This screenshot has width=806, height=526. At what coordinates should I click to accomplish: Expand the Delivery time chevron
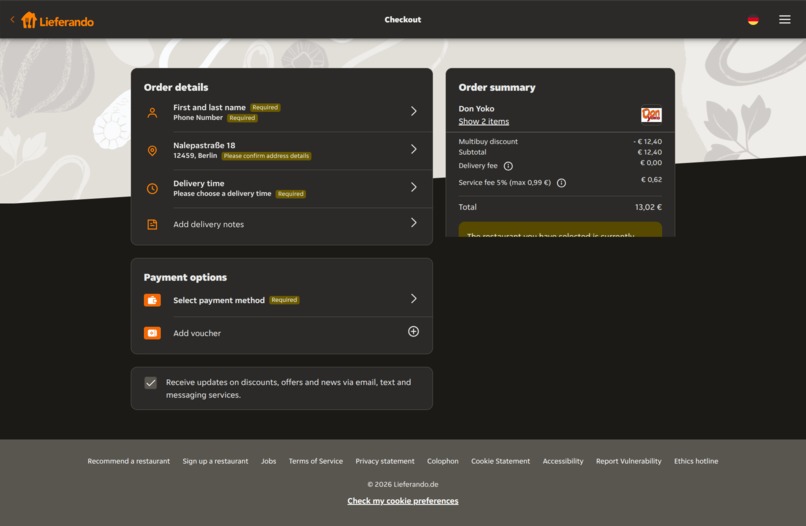(x=414, y=187)
